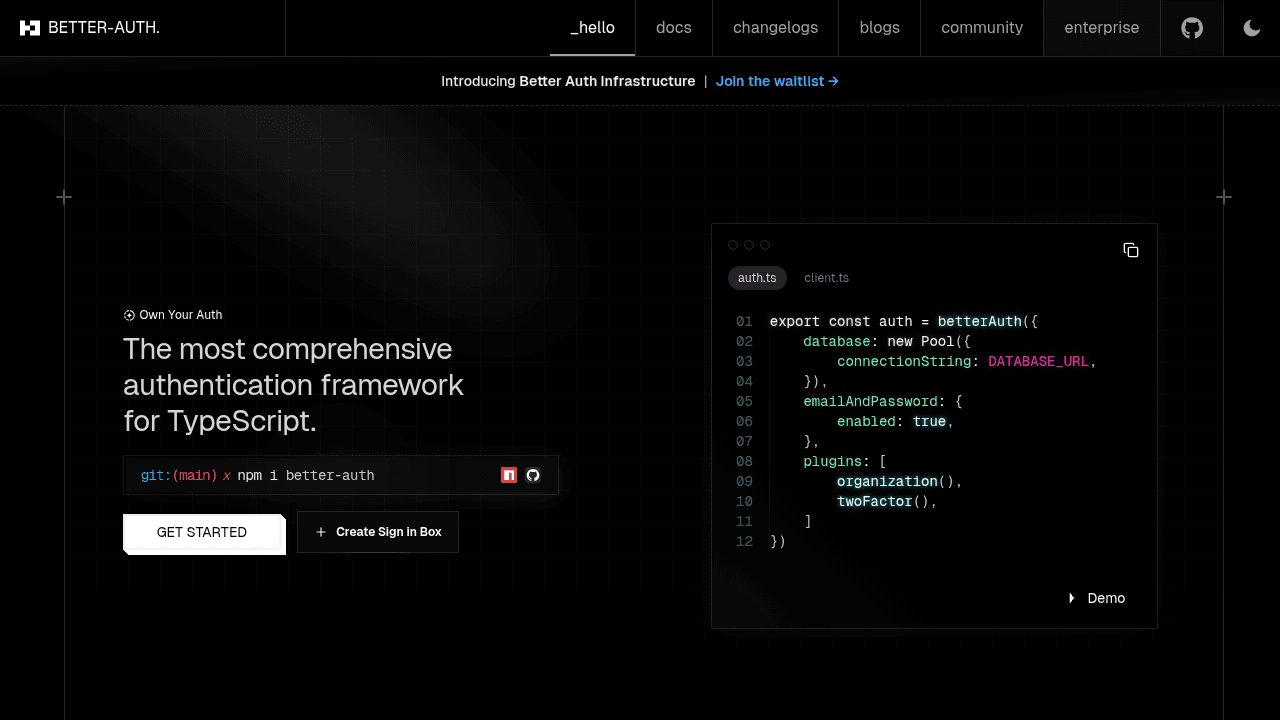
Task: Click the arrow beside Demo label
Action: (x=1072, y=598)
